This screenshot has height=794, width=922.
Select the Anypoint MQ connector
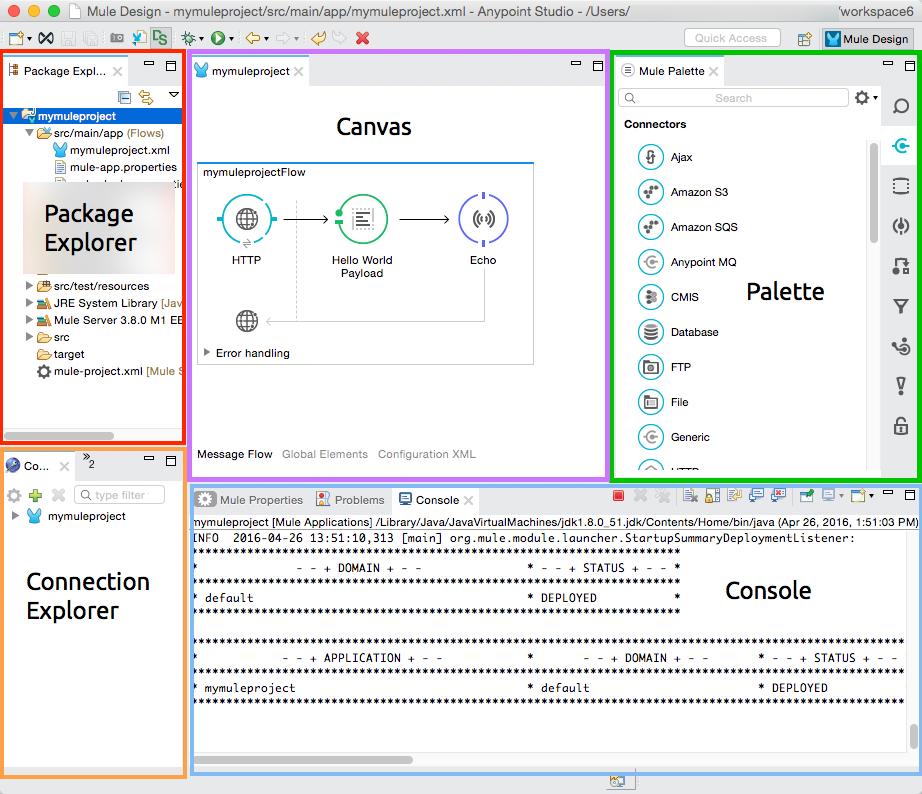click(x=687, y=262)
